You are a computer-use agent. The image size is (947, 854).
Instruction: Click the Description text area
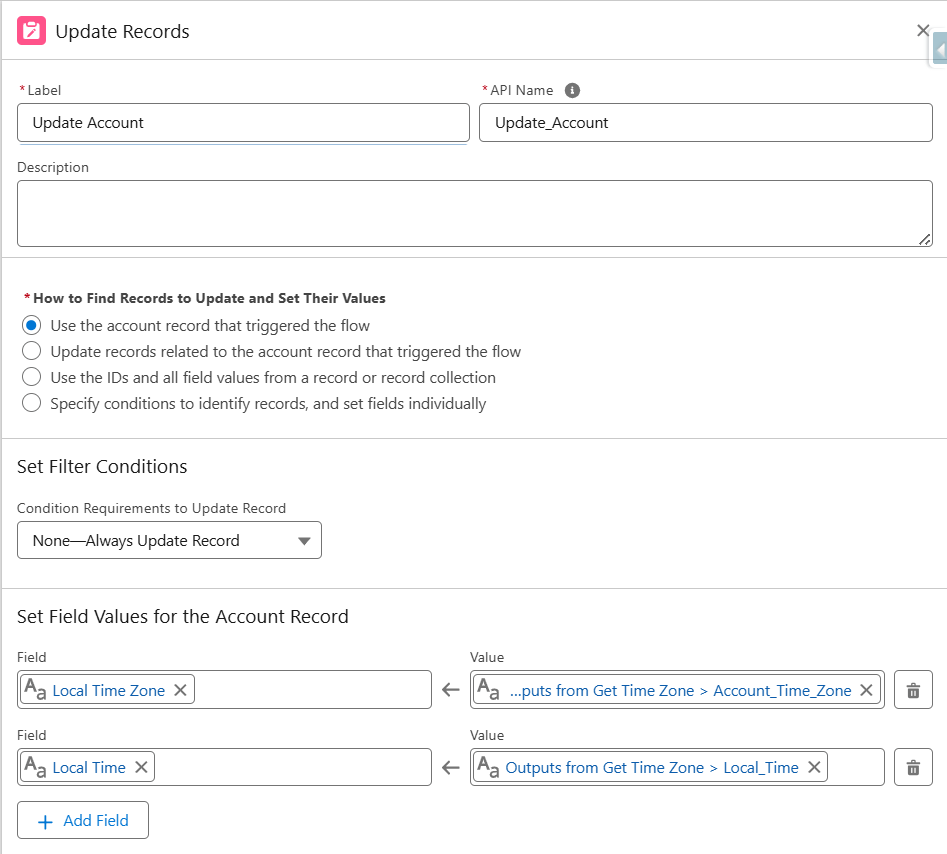(x=474, y=213)
